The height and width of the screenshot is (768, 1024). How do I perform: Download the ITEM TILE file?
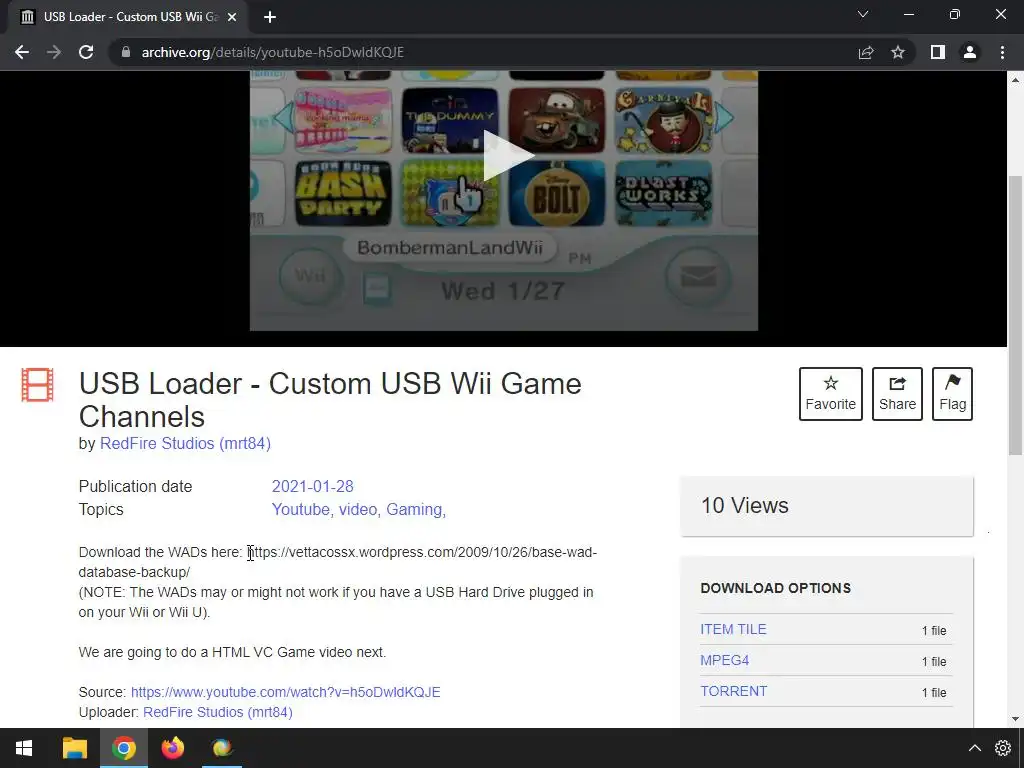pos(733,630)
